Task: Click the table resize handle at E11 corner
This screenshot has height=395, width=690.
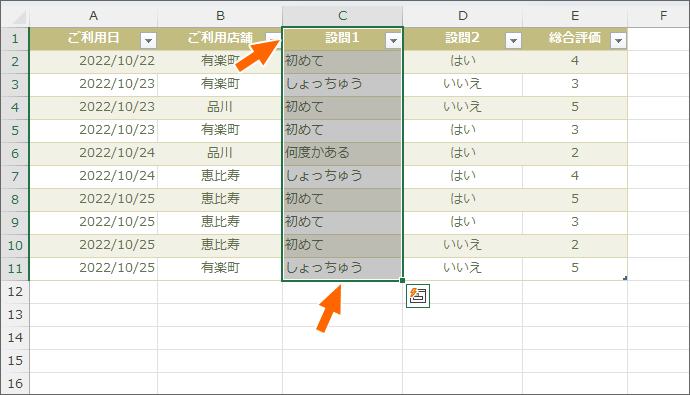Action: click(x=625, y=278)
